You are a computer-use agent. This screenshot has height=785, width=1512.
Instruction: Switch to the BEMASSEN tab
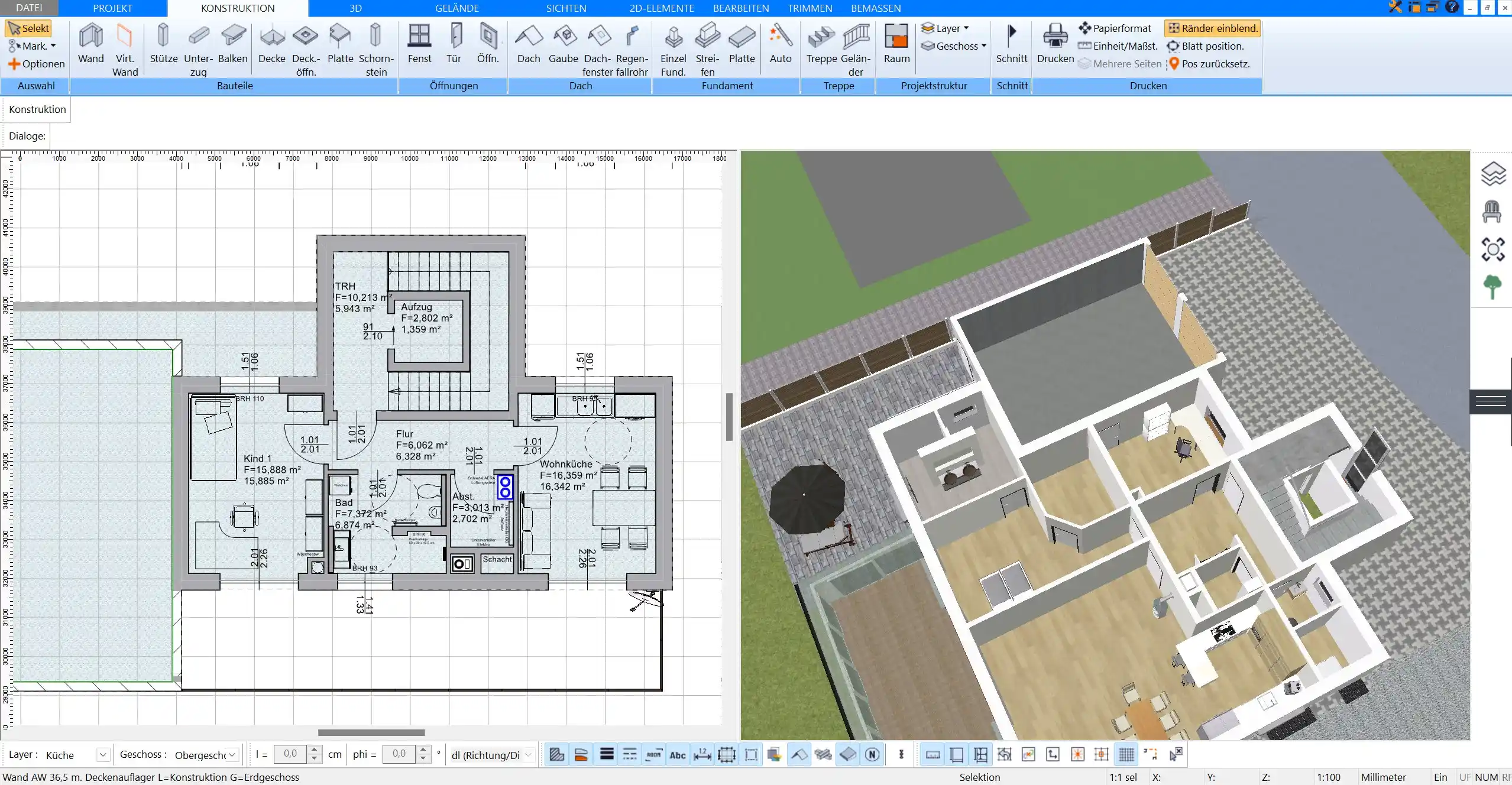coord(876,8)
